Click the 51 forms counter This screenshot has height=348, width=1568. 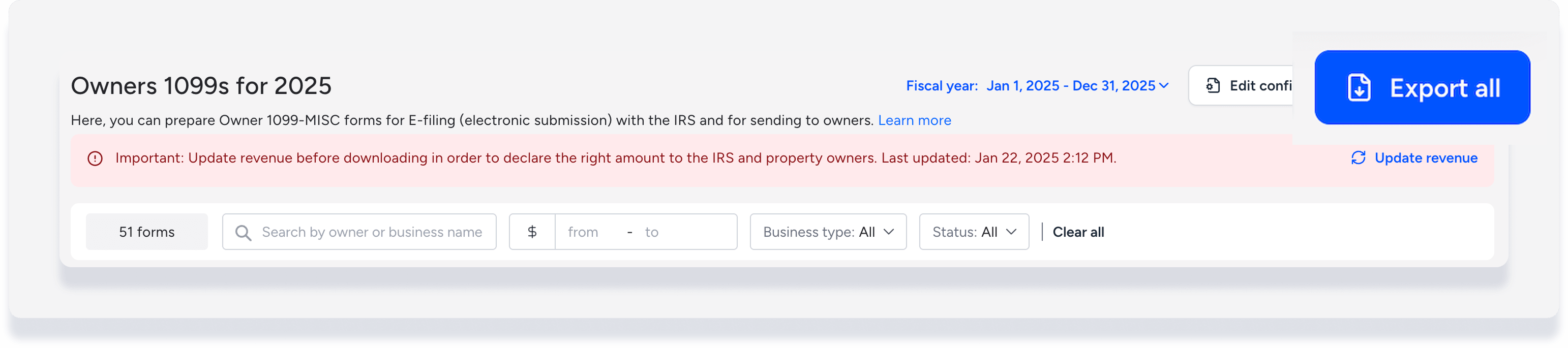pyautogui.click(x=147, y=232)
